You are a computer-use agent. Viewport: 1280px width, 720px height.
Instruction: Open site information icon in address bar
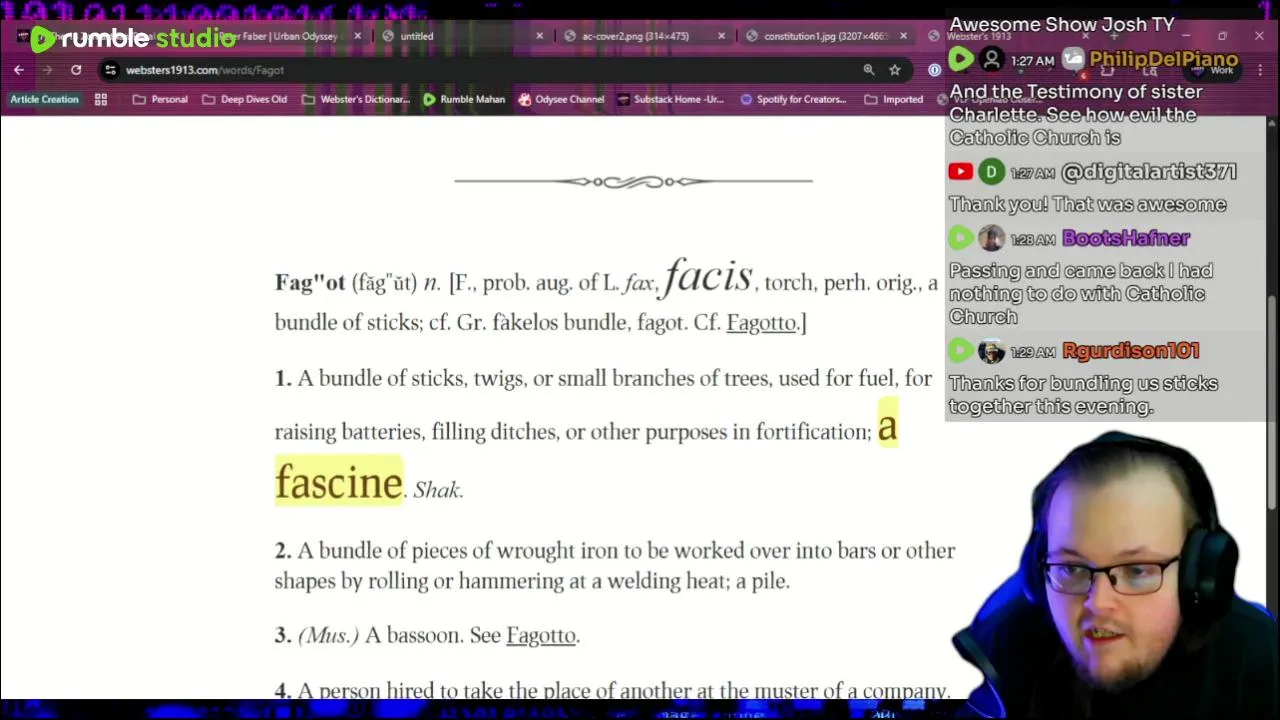[111, 70]
